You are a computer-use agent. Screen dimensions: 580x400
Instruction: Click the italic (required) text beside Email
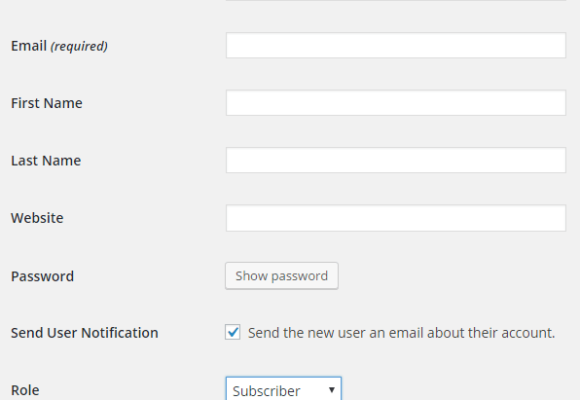(x=79, y=47)
